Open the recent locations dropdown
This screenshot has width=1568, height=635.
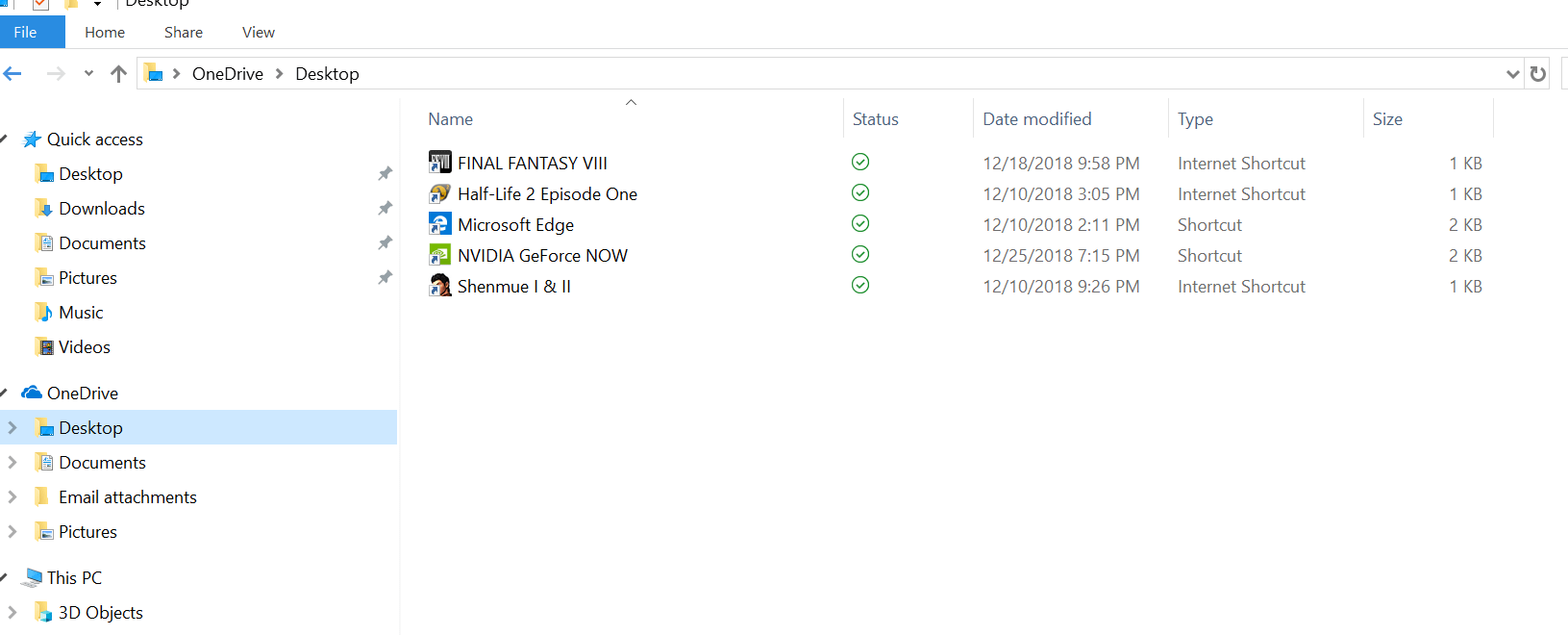pyautogui.click(x=88, y=73)
